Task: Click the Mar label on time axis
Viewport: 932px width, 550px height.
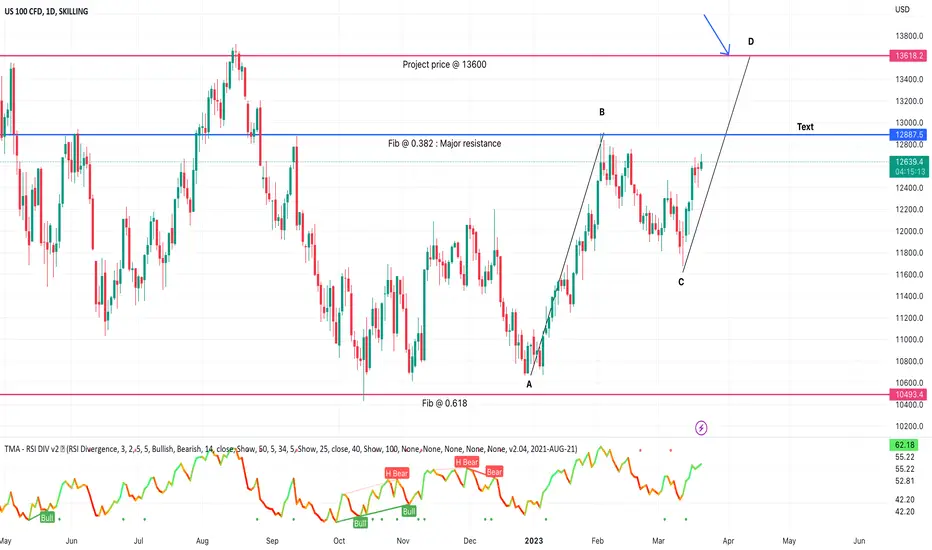Action: (658, 540)
